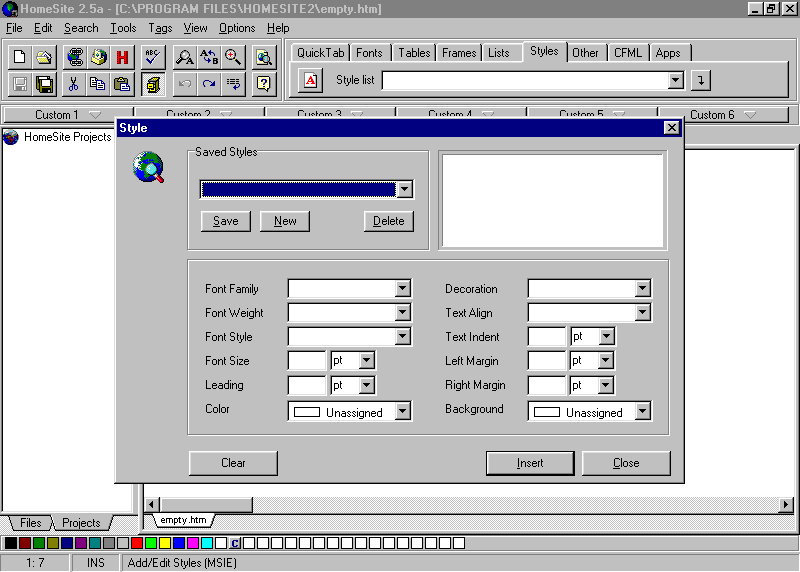Click the Save All stacked floppies icon
The width and height of the screenshot is (800, 572).
44,84
